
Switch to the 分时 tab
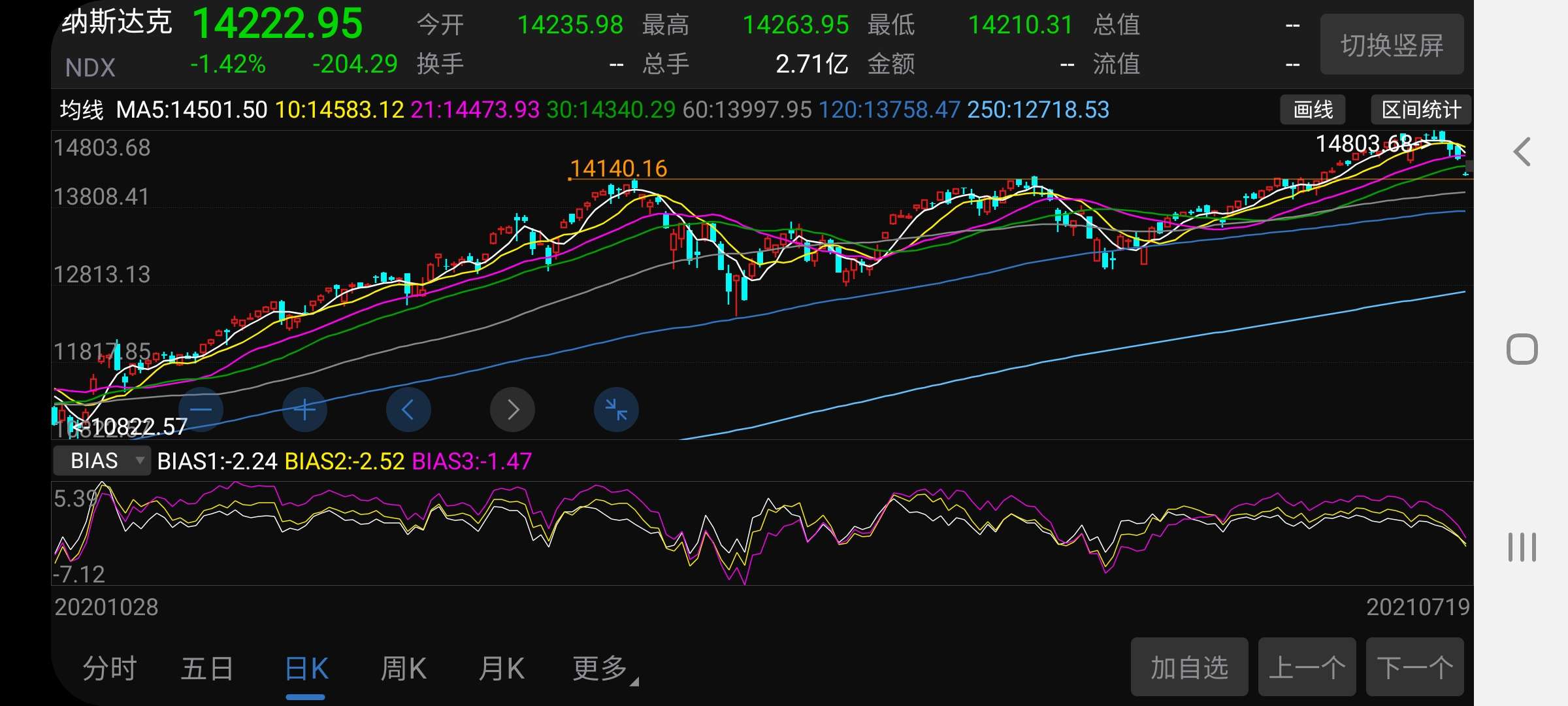coord(110,669)
